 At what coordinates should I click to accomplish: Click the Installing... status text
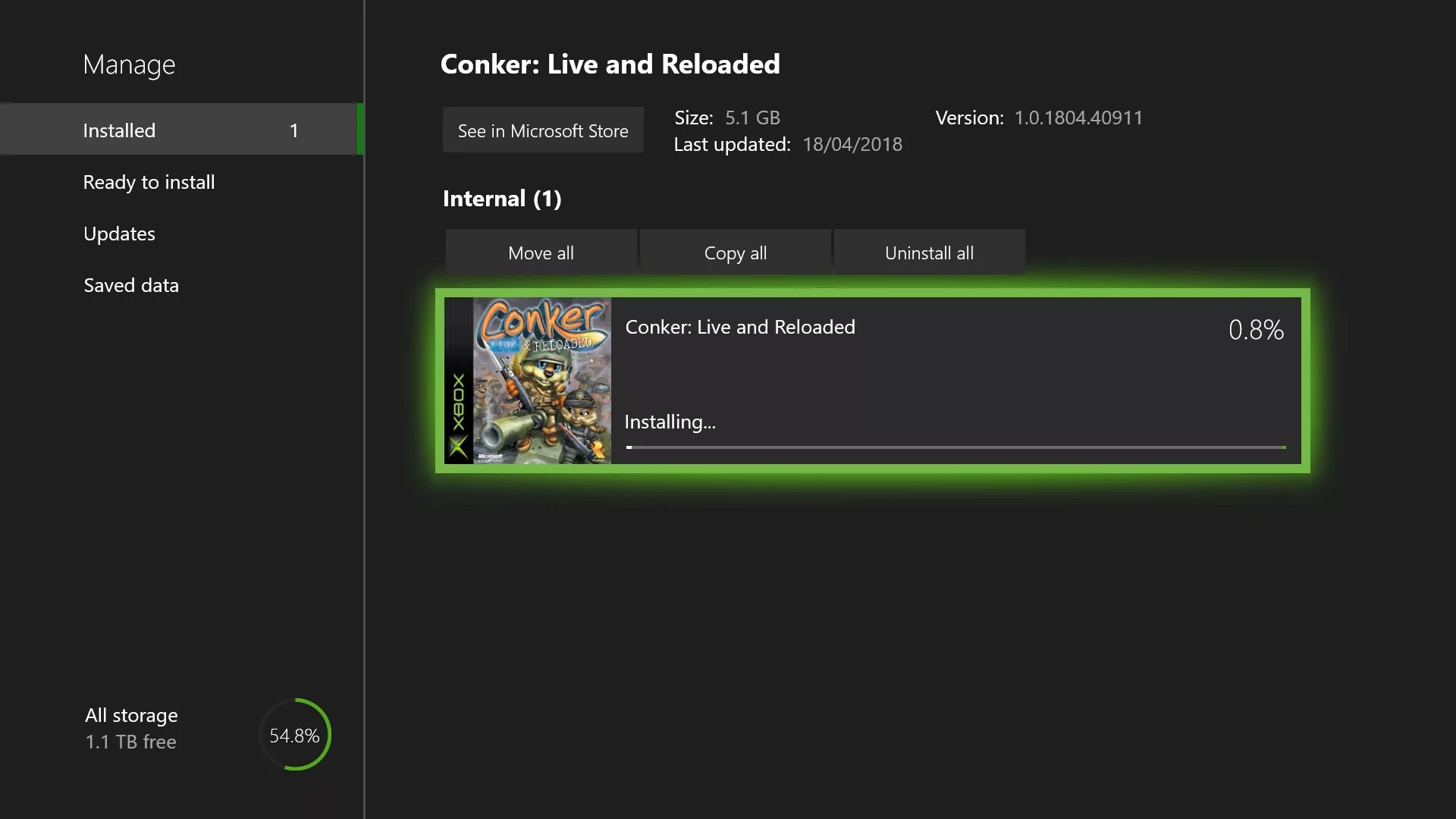(x=670, y=422)
